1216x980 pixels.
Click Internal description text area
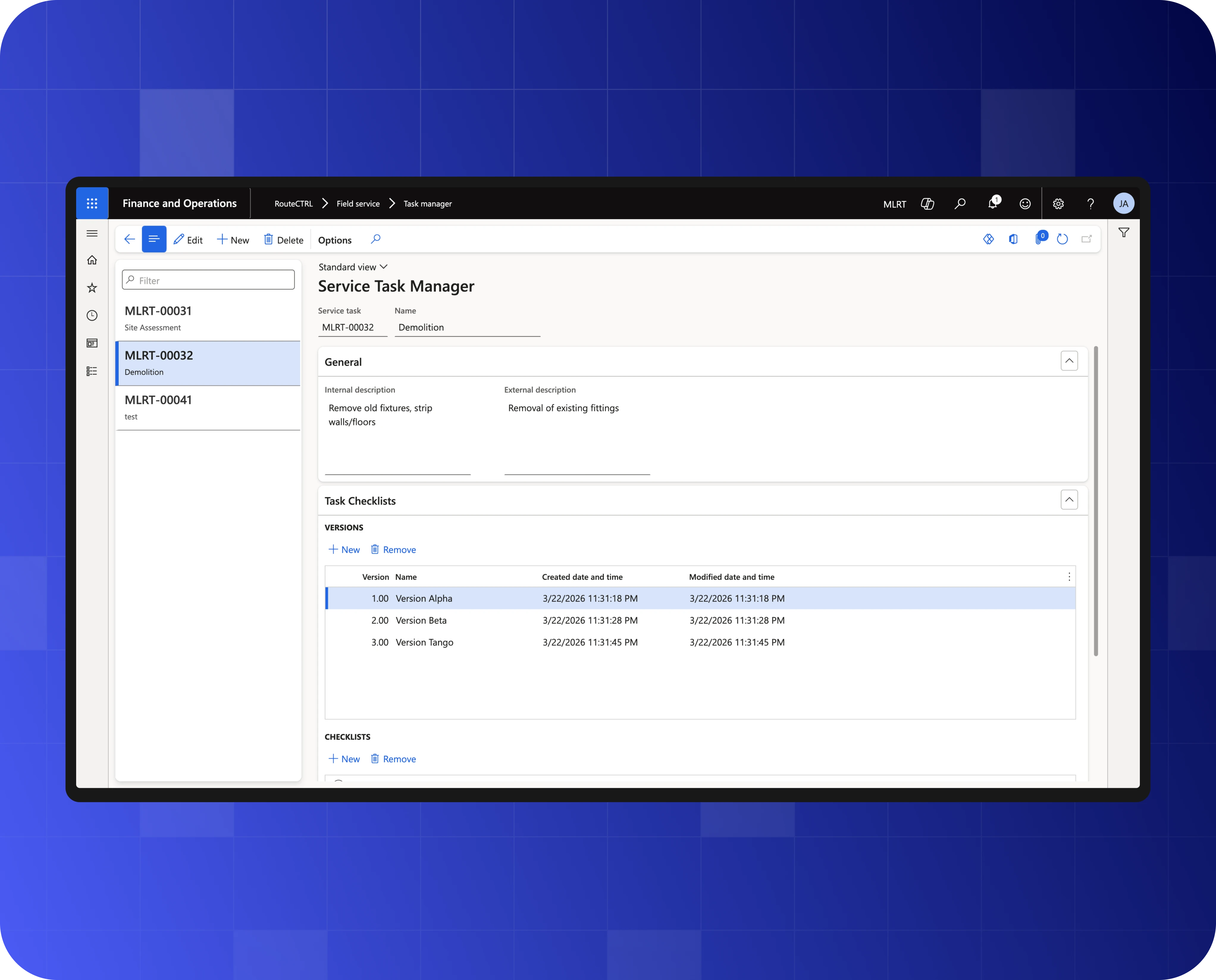(x=398, y=436)
